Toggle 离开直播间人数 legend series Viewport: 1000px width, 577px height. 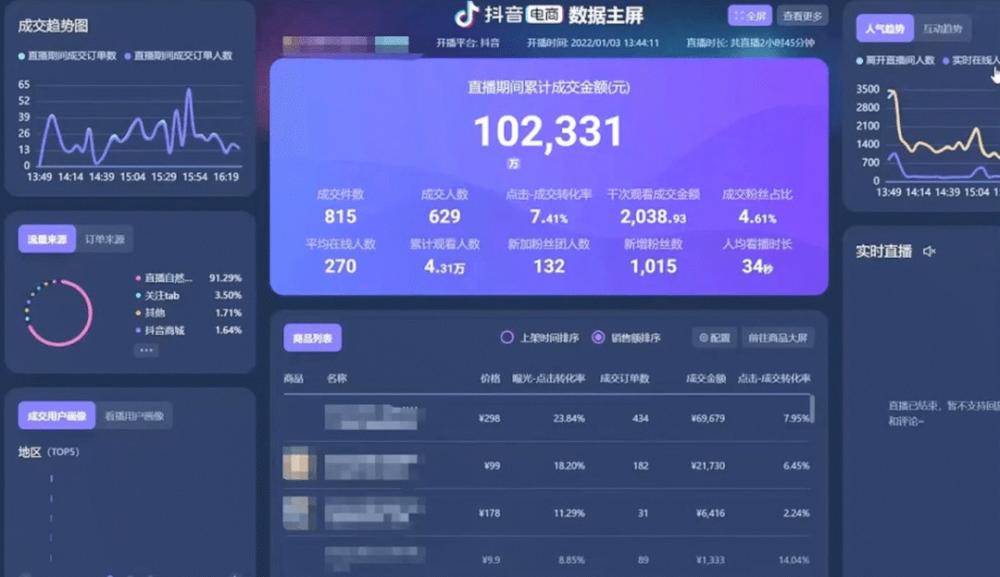click(x=895, y=61)
